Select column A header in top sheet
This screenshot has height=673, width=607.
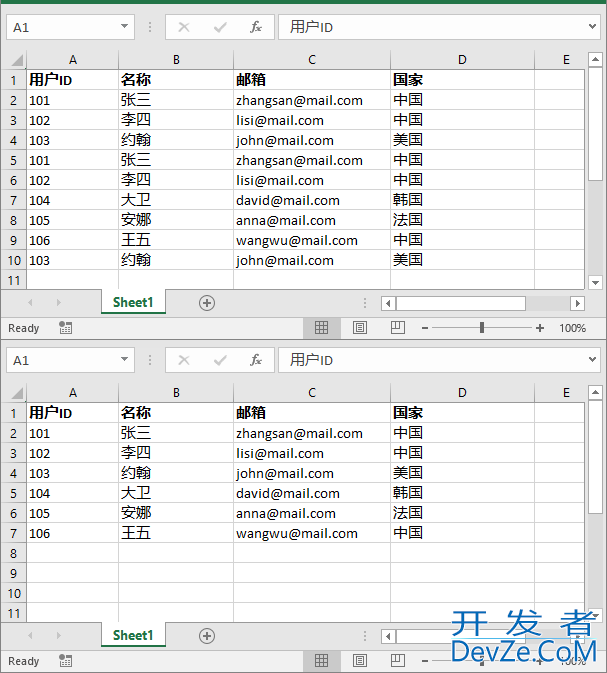(73, 60)
